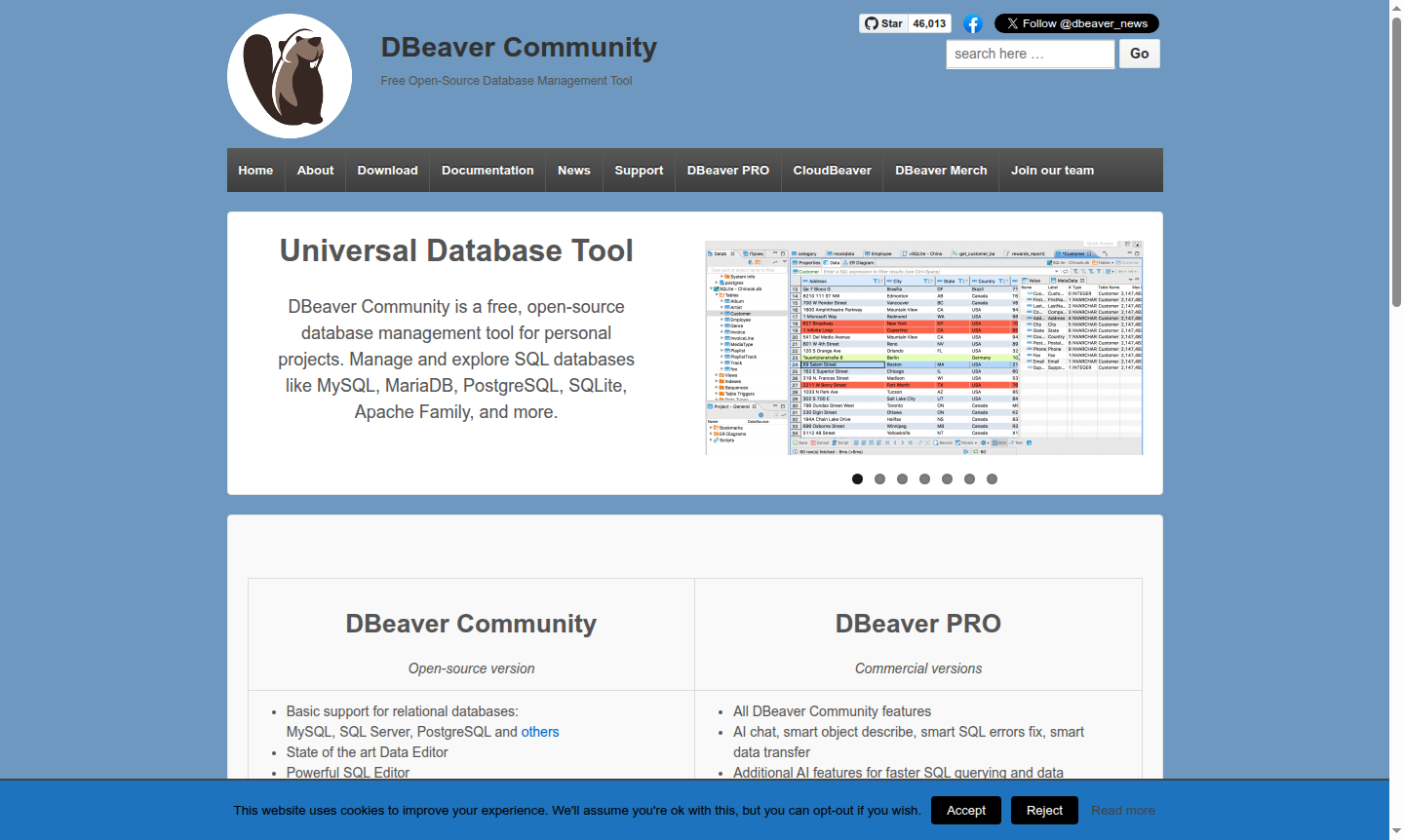Go to the DBeaver PRO page
This screenshot has width=1404, height=840.
tap(727, 170)
